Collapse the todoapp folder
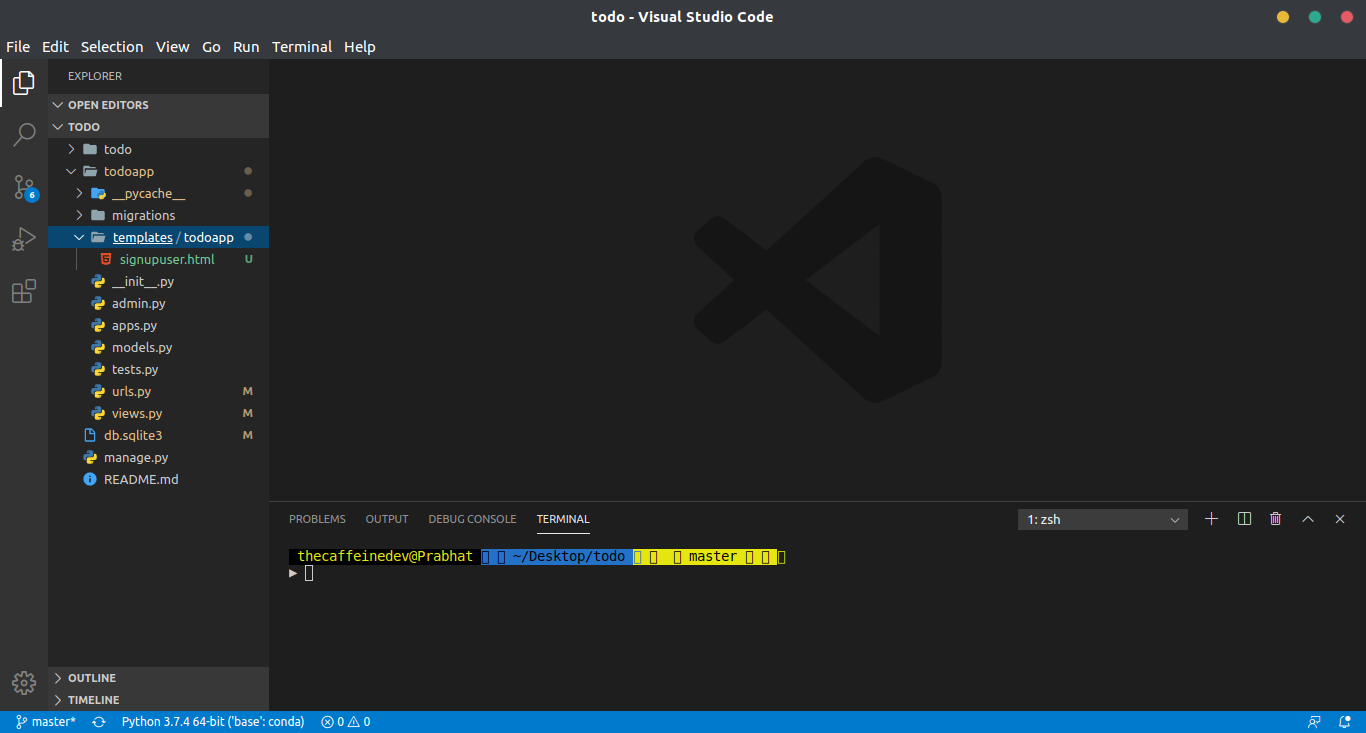Image resolution: width=1366 pixels, height=733 pixels. pyautogui.click(x=128, y=171)
